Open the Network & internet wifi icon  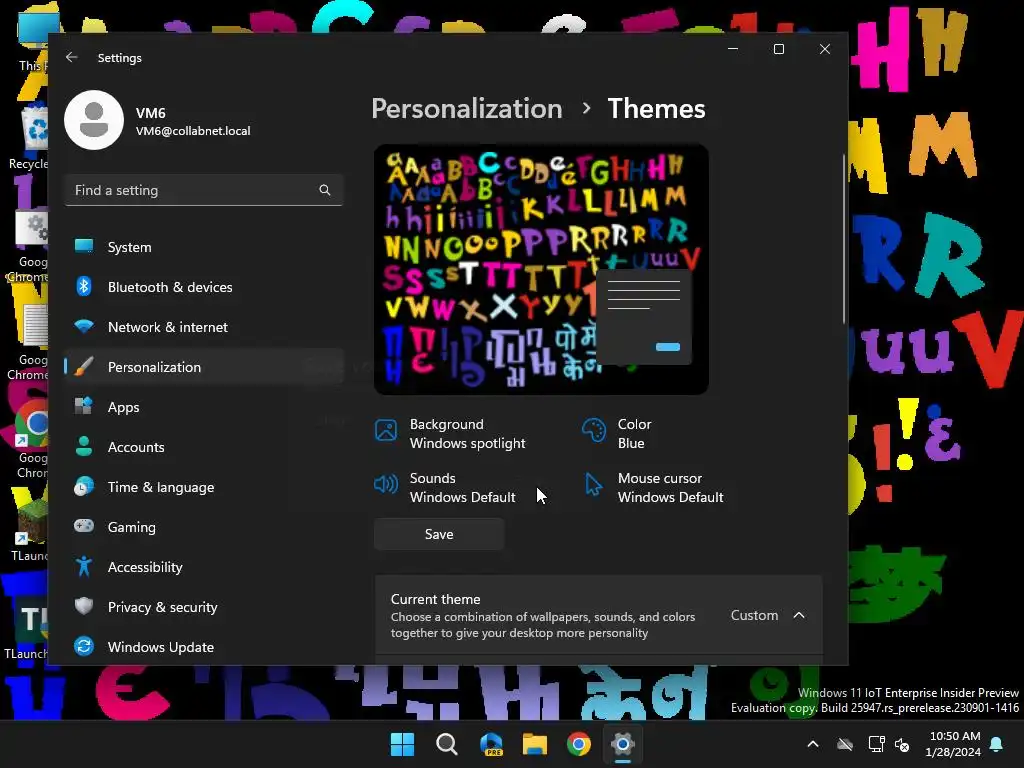[x=84, y=326]
